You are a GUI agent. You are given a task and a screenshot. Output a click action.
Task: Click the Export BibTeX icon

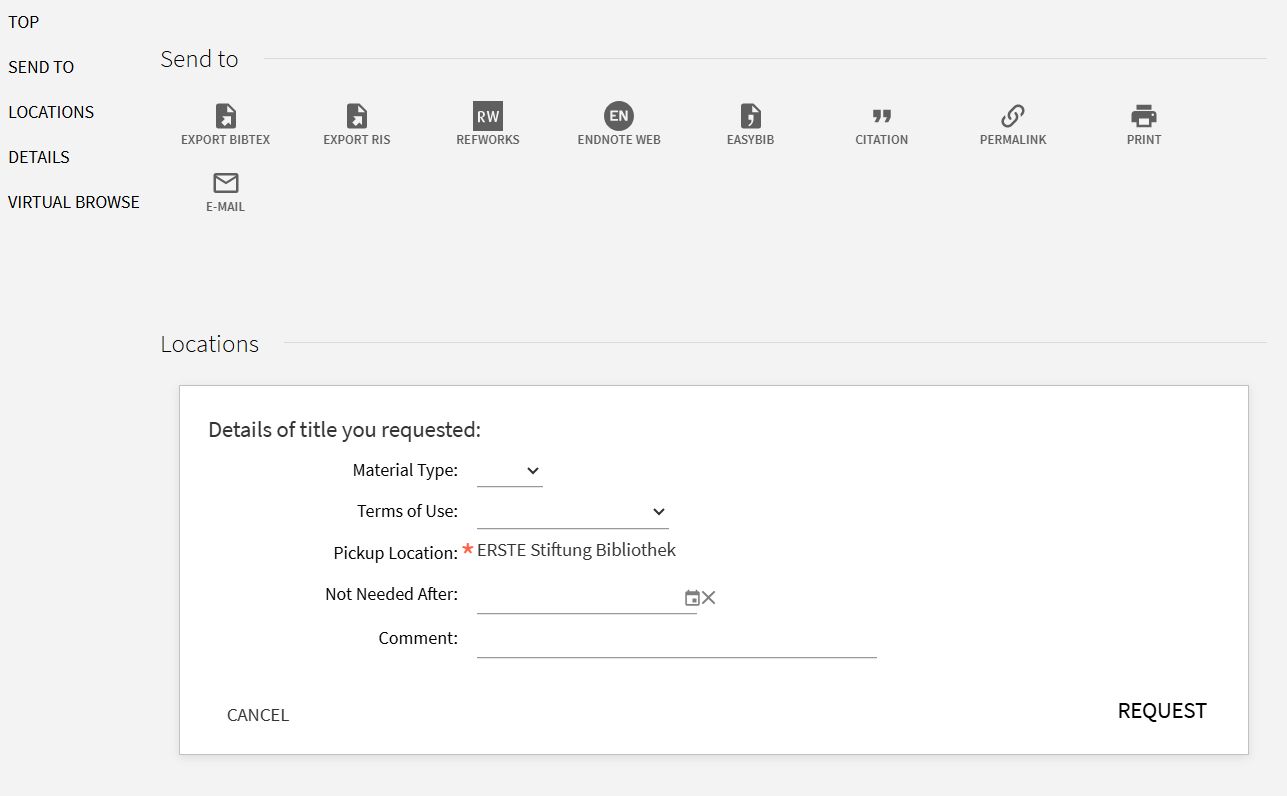click(226, 116)
